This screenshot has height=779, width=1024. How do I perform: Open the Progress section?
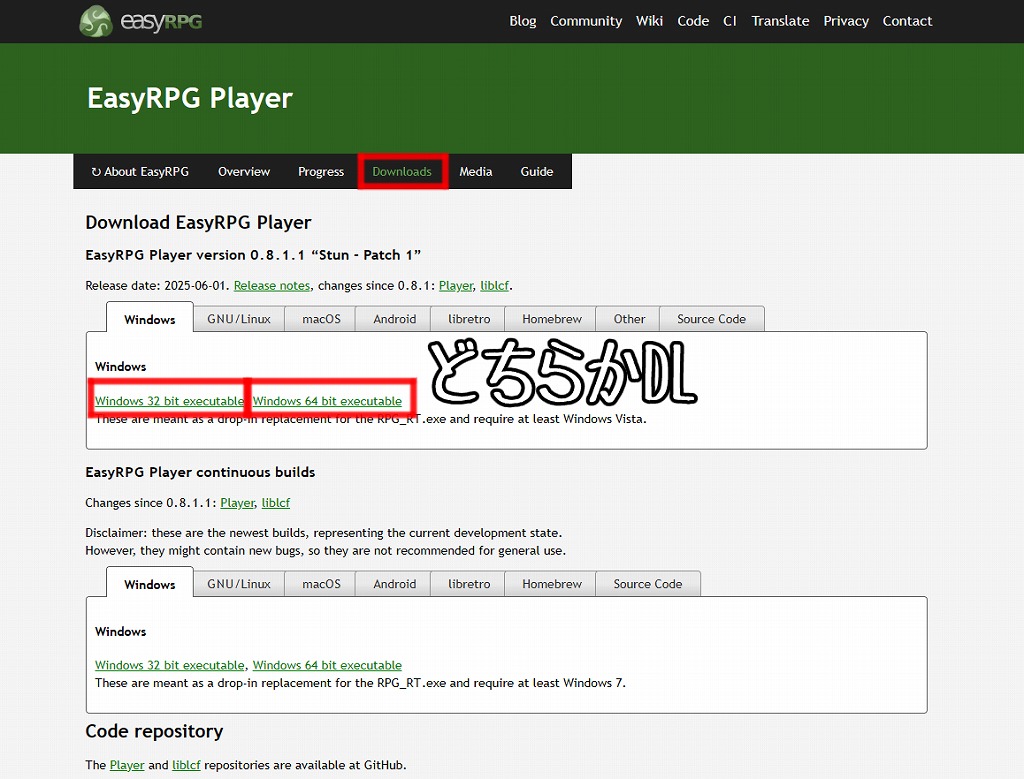pyautogui.click(x=321, y=172)
